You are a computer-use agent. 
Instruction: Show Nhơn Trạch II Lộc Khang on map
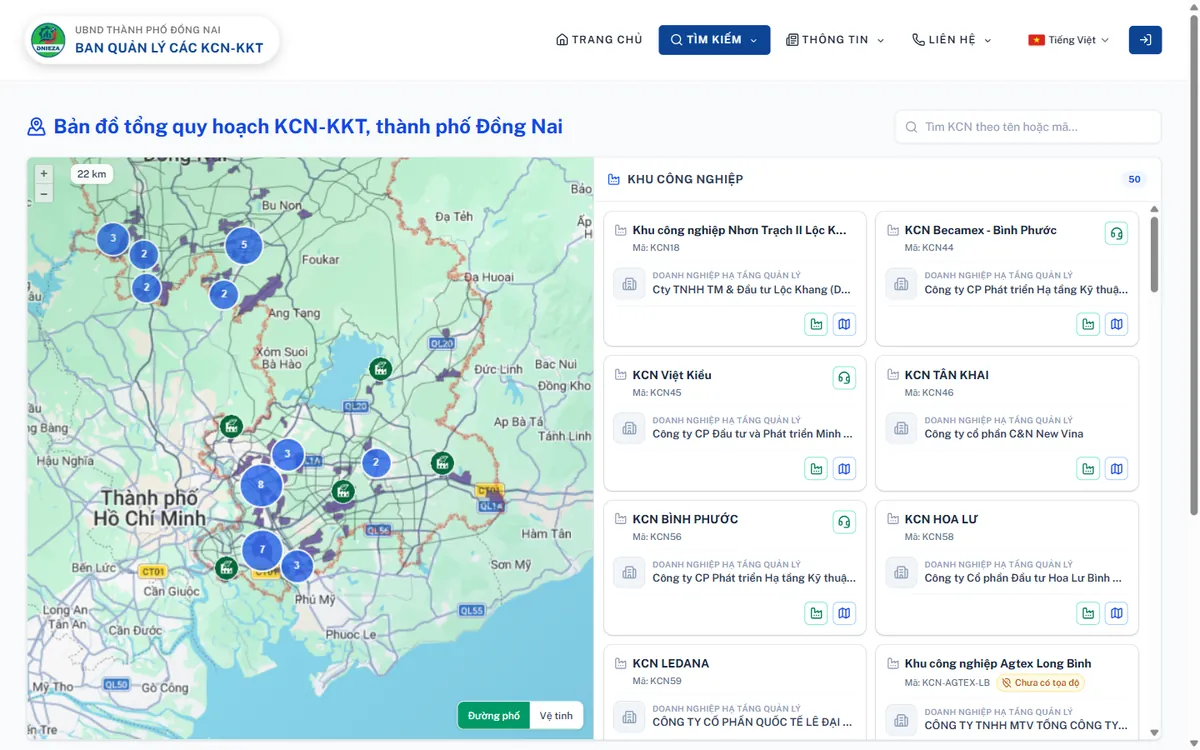tap(845, 324)
